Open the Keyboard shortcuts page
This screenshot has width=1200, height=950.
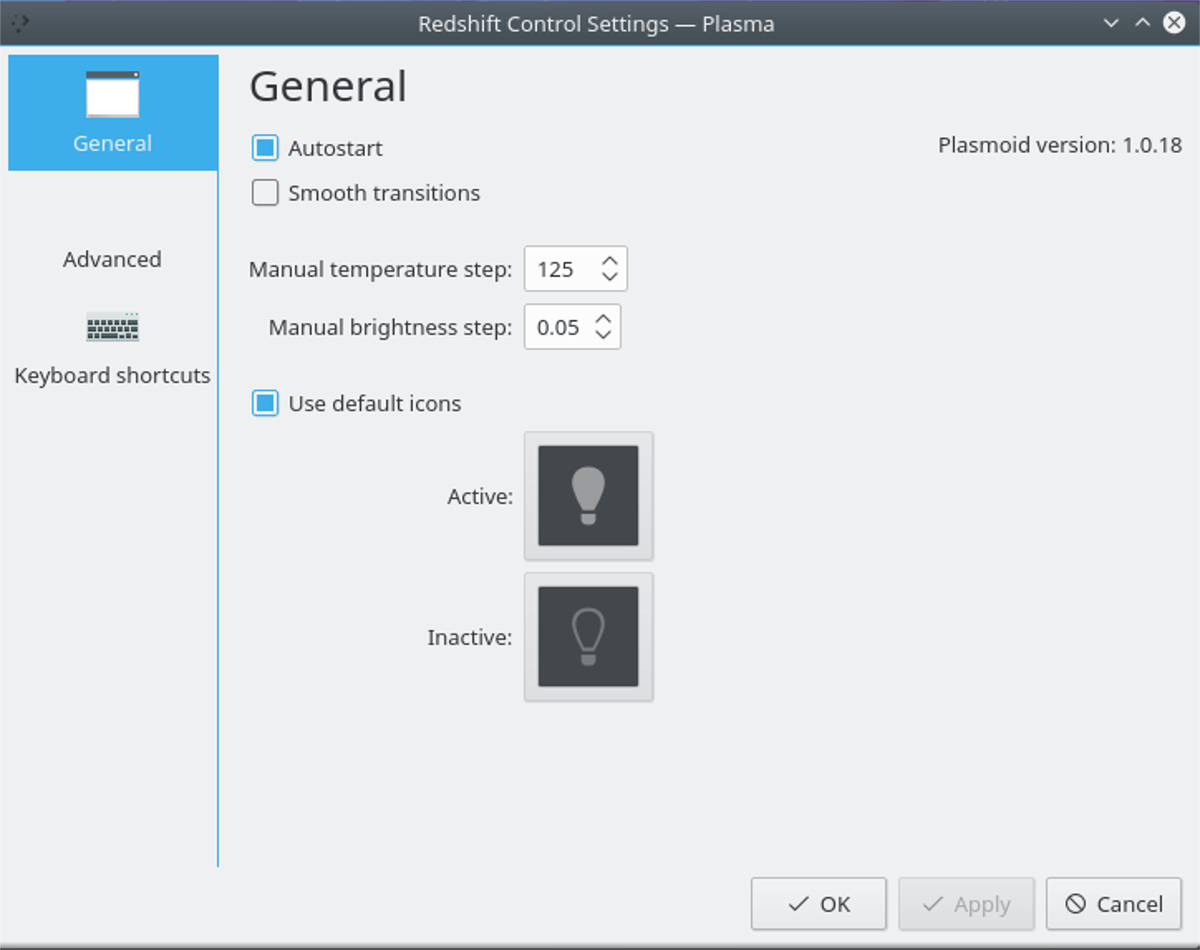pos(113,347)
